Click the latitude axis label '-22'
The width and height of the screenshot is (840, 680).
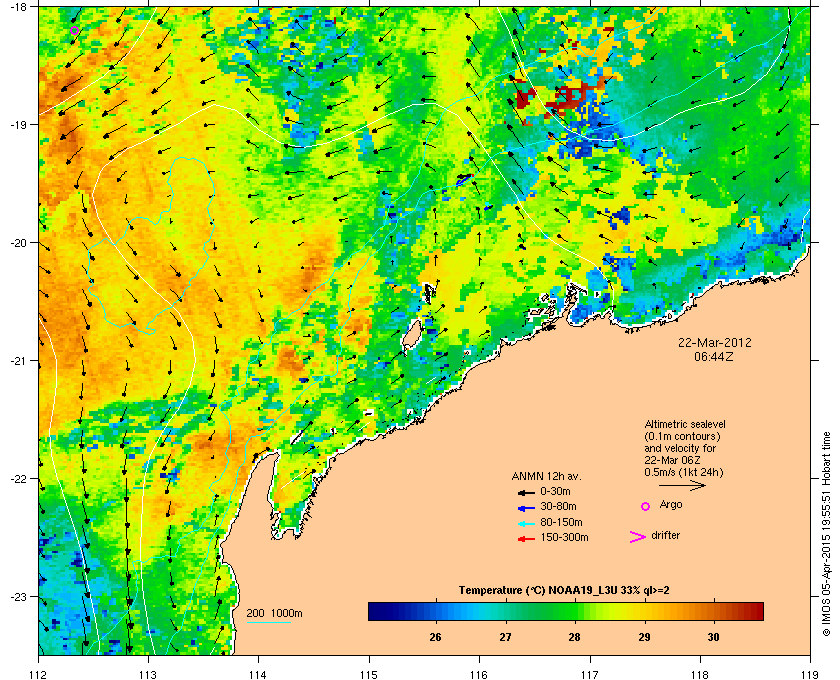pos(18,479)
